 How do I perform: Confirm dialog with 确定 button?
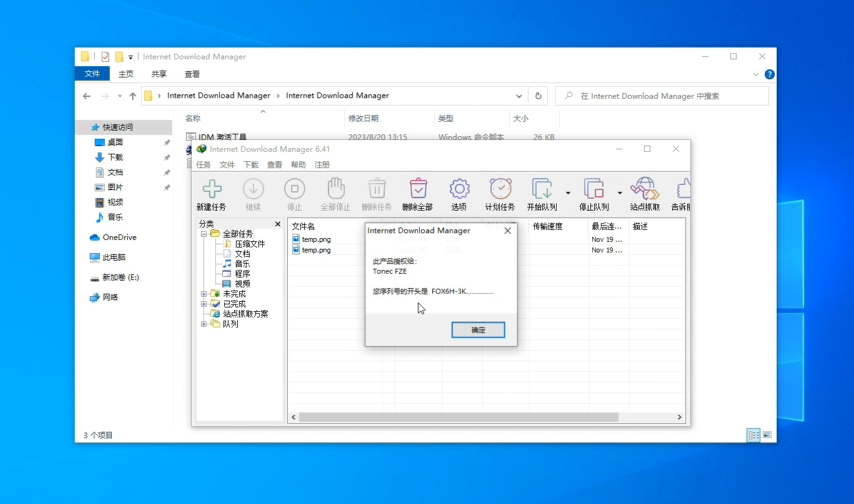[478, 330]
